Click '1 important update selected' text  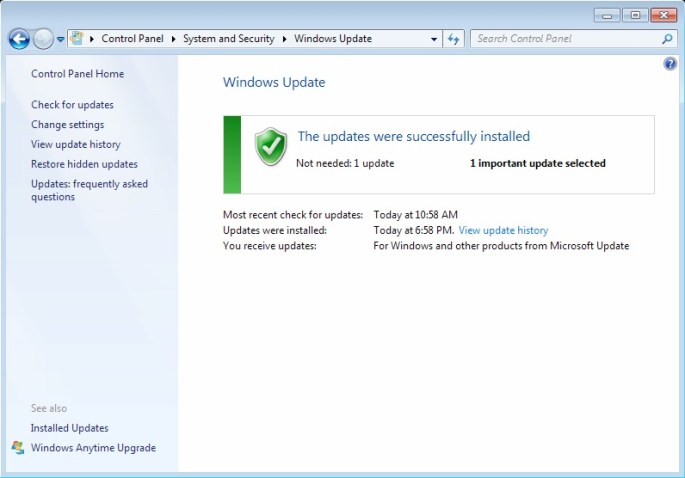(537, 163)
